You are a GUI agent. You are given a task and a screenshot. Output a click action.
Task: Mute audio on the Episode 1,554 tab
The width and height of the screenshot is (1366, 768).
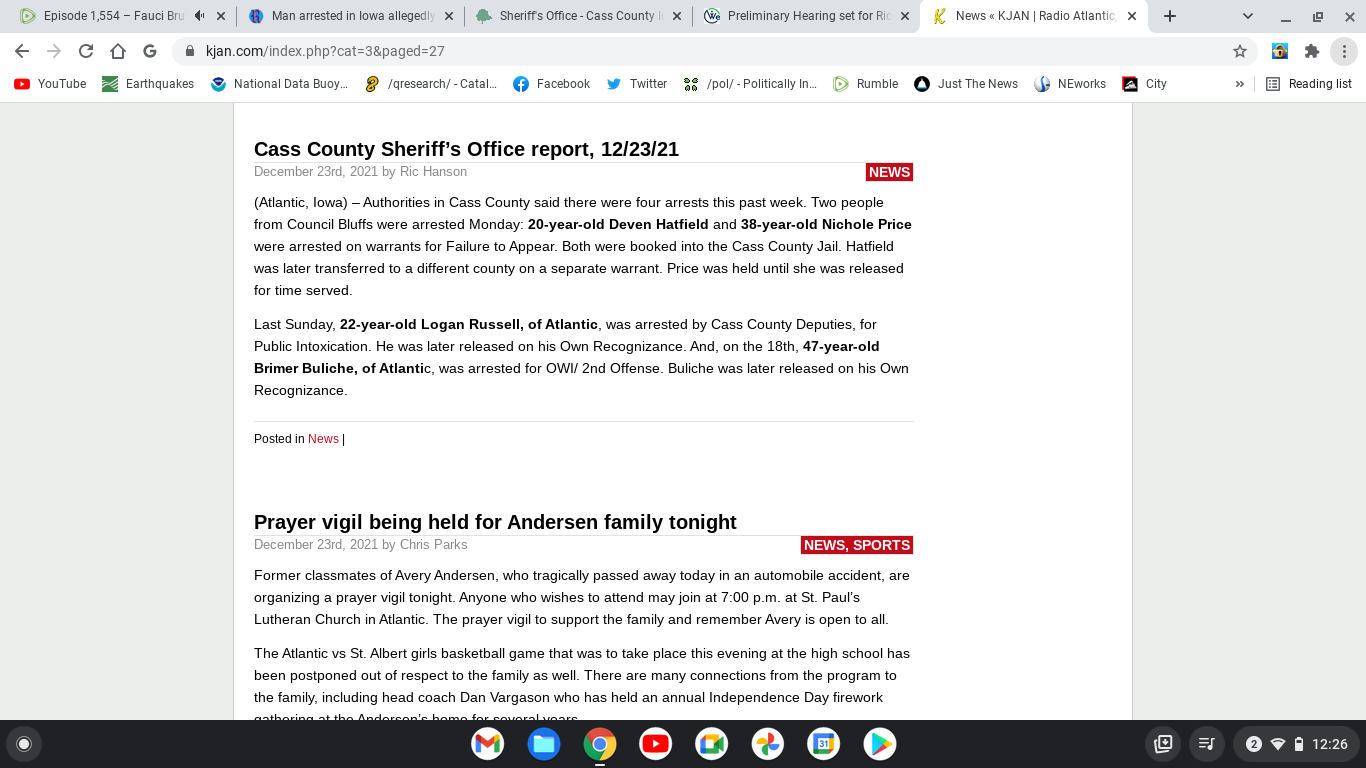click(200, 16)
